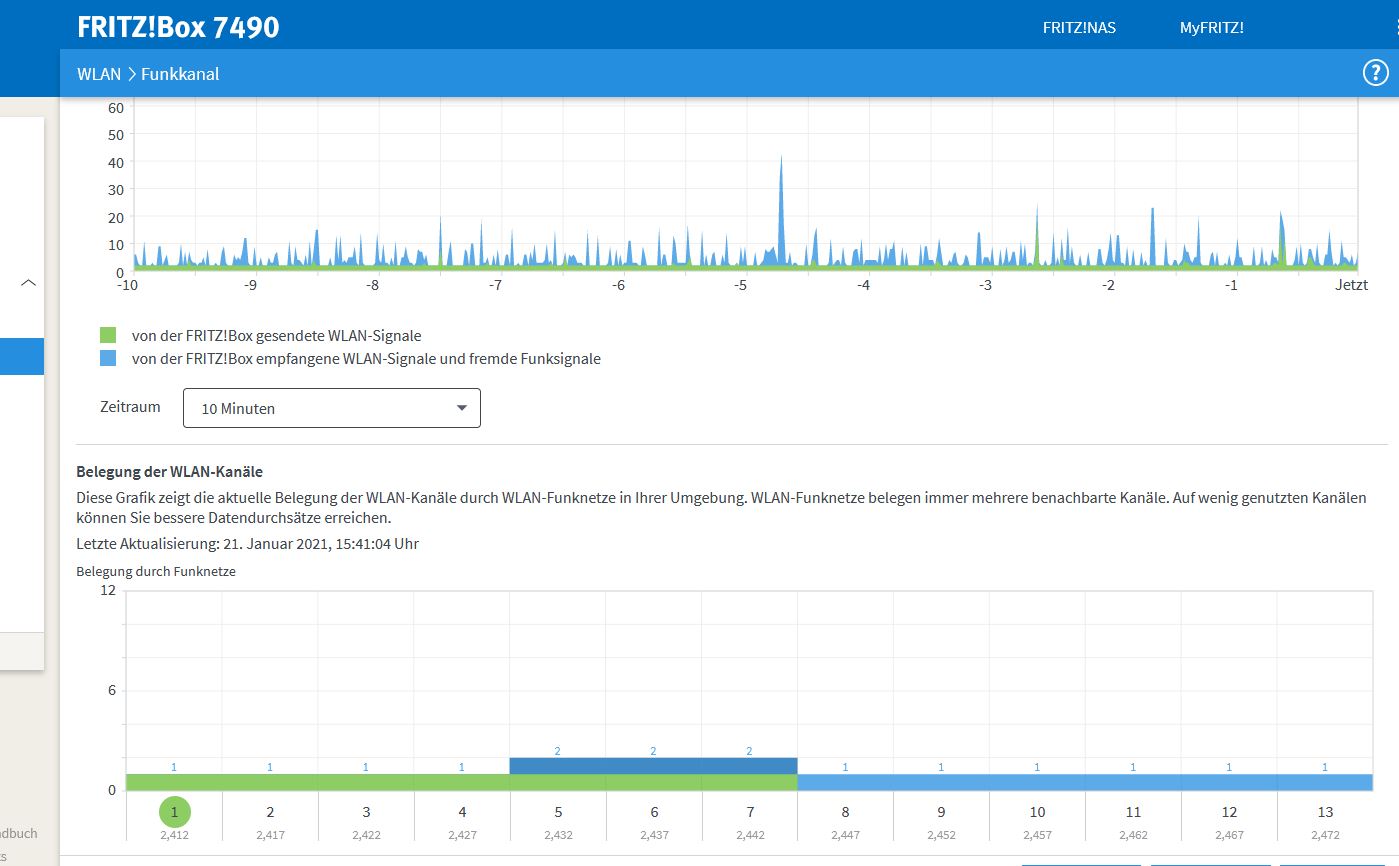Select channel 10 in the channel chart

pos(1037,812)
